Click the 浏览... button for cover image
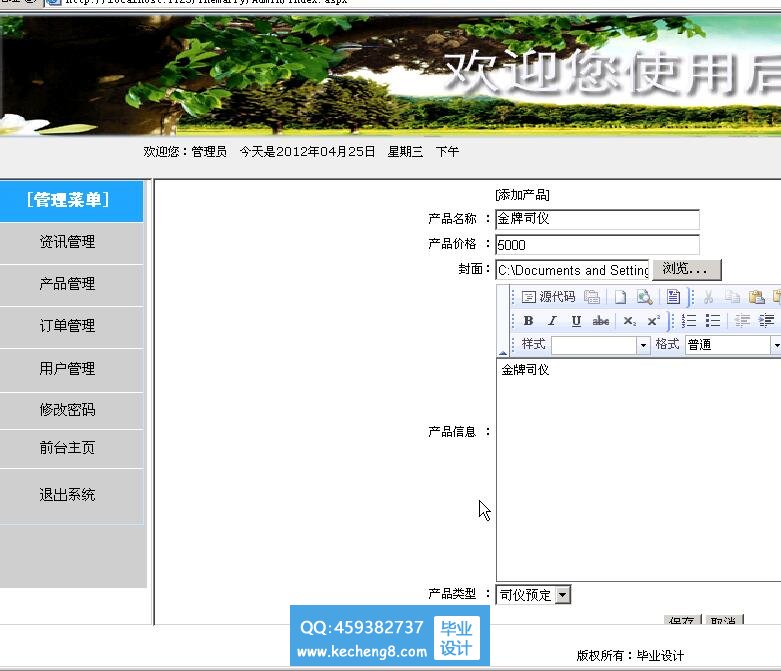 [x=686, y=269]
